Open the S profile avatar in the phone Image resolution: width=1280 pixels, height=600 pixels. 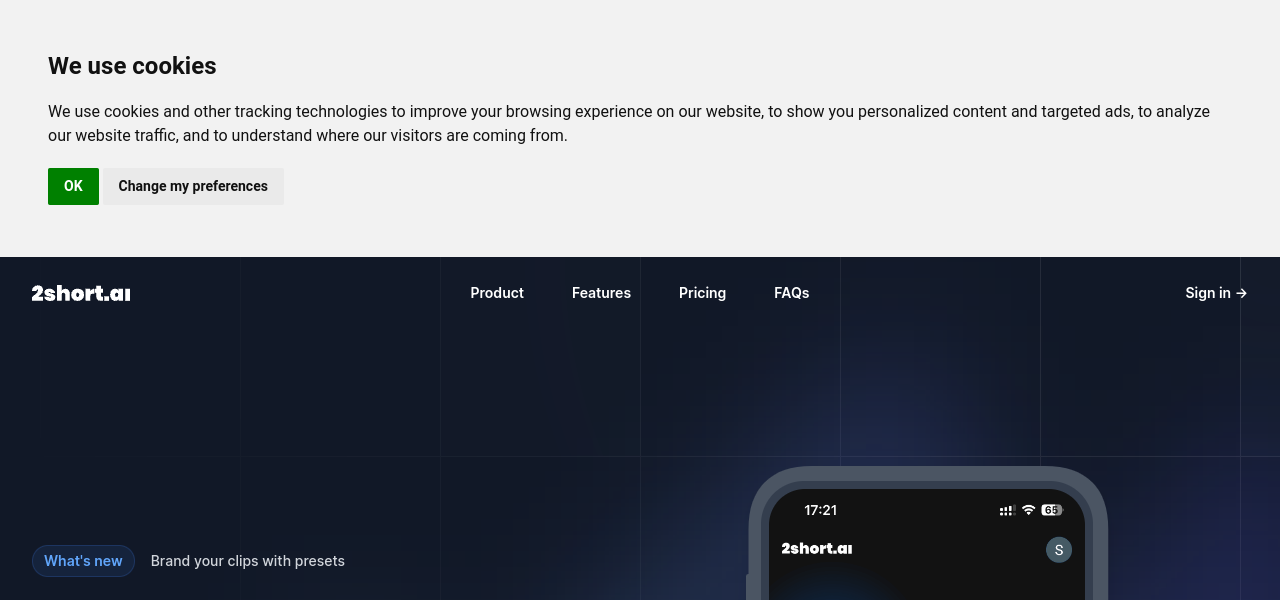coord(1058,550)
